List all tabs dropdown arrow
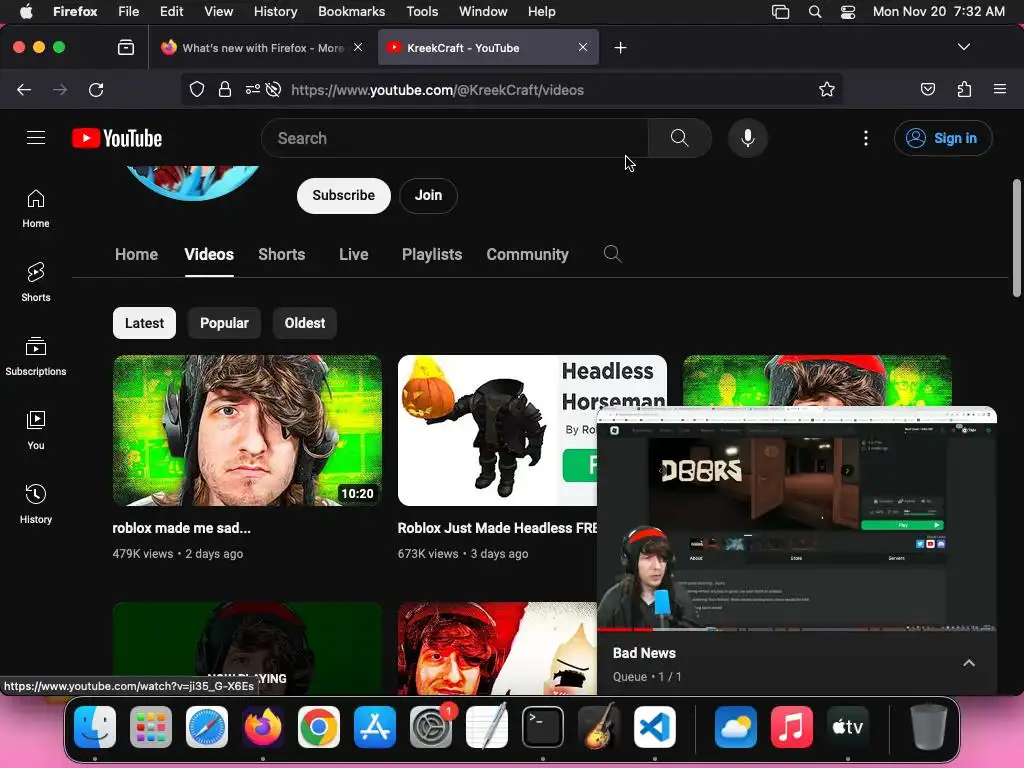Viewport: 1024px width, 768px height. tap(963, 47)
